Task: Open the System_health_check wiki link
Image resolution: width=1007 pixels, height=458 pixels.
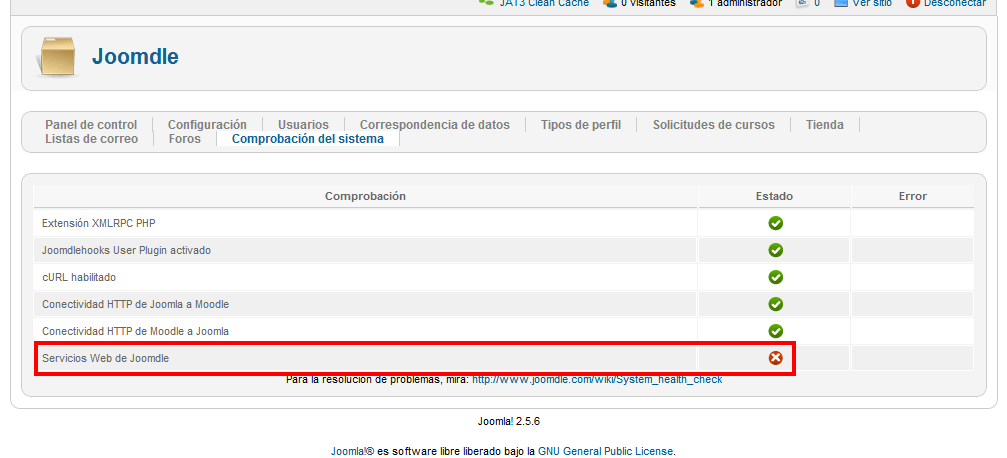Action: pos(597,380)
